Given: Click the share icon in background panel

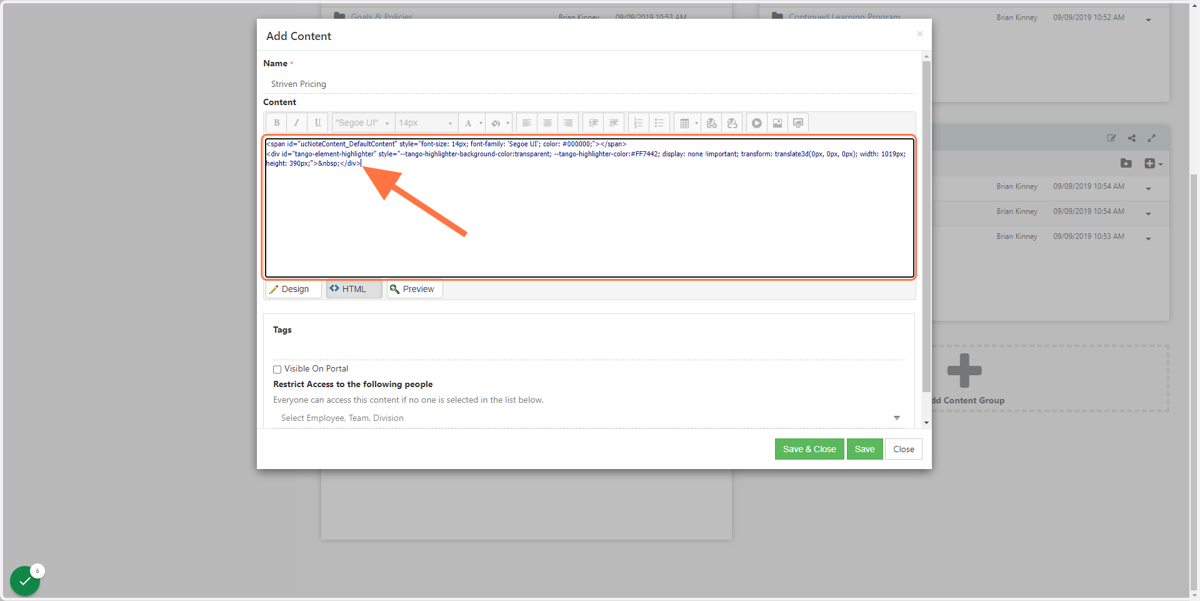Looking at the screenshot, I should [1132, 138].
